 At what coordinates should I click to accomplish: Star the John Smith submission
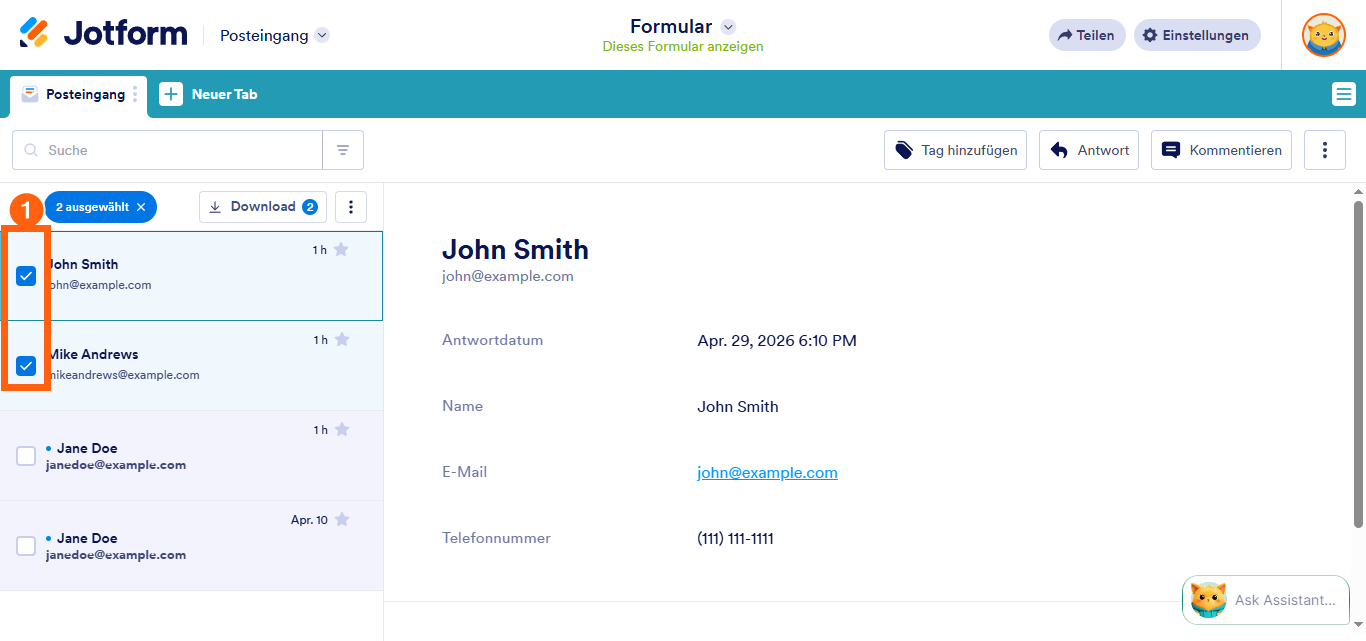point(341,250)
